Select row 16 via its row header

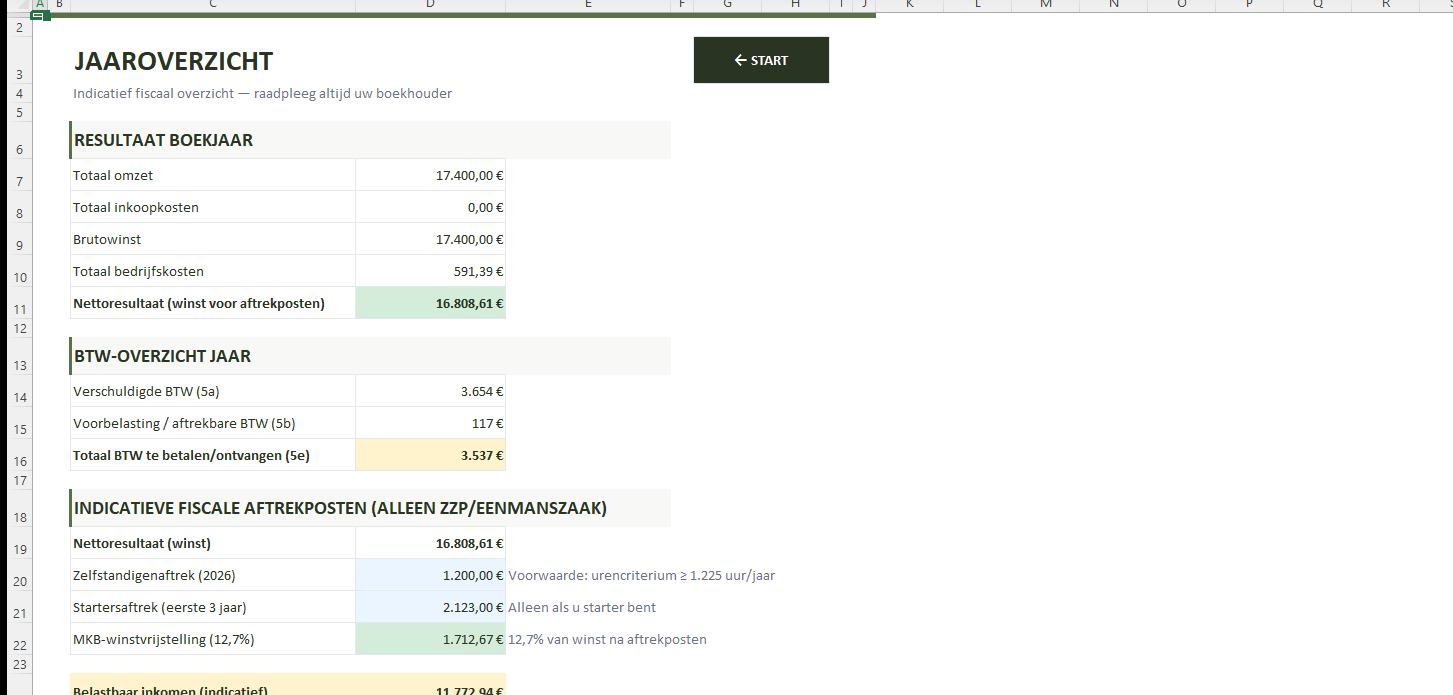coord(16,461)
